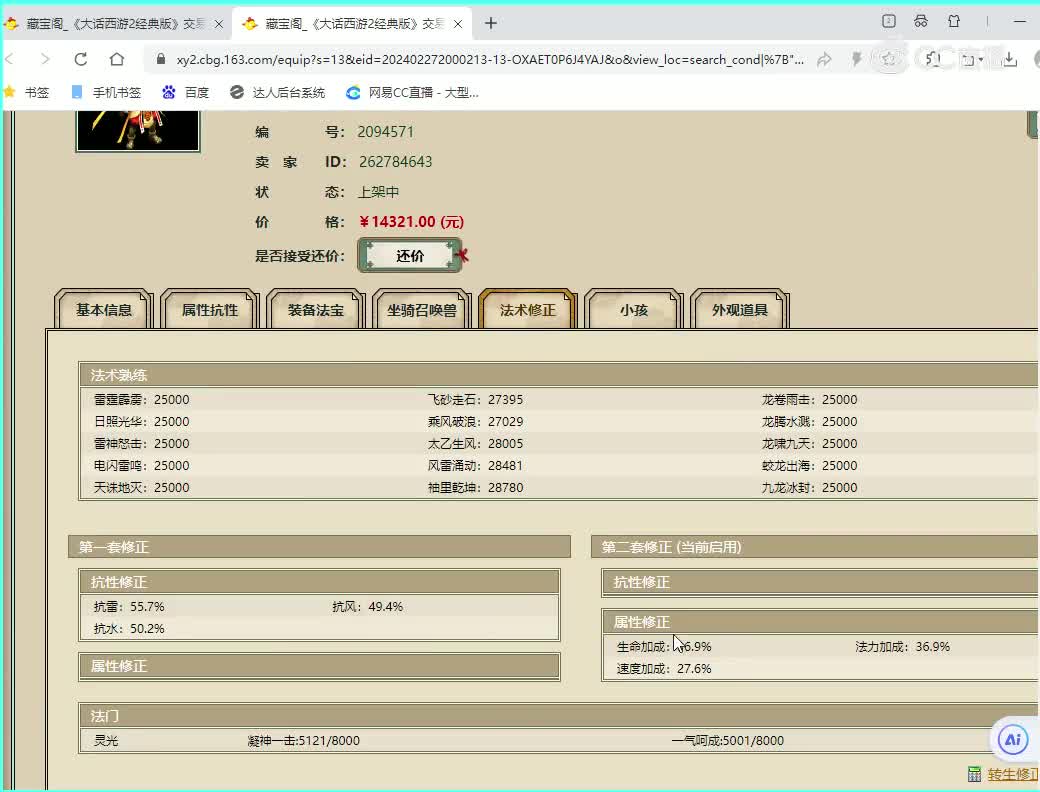Select the 法术修正 tab

pyautogui.click(x=528, y=310)
